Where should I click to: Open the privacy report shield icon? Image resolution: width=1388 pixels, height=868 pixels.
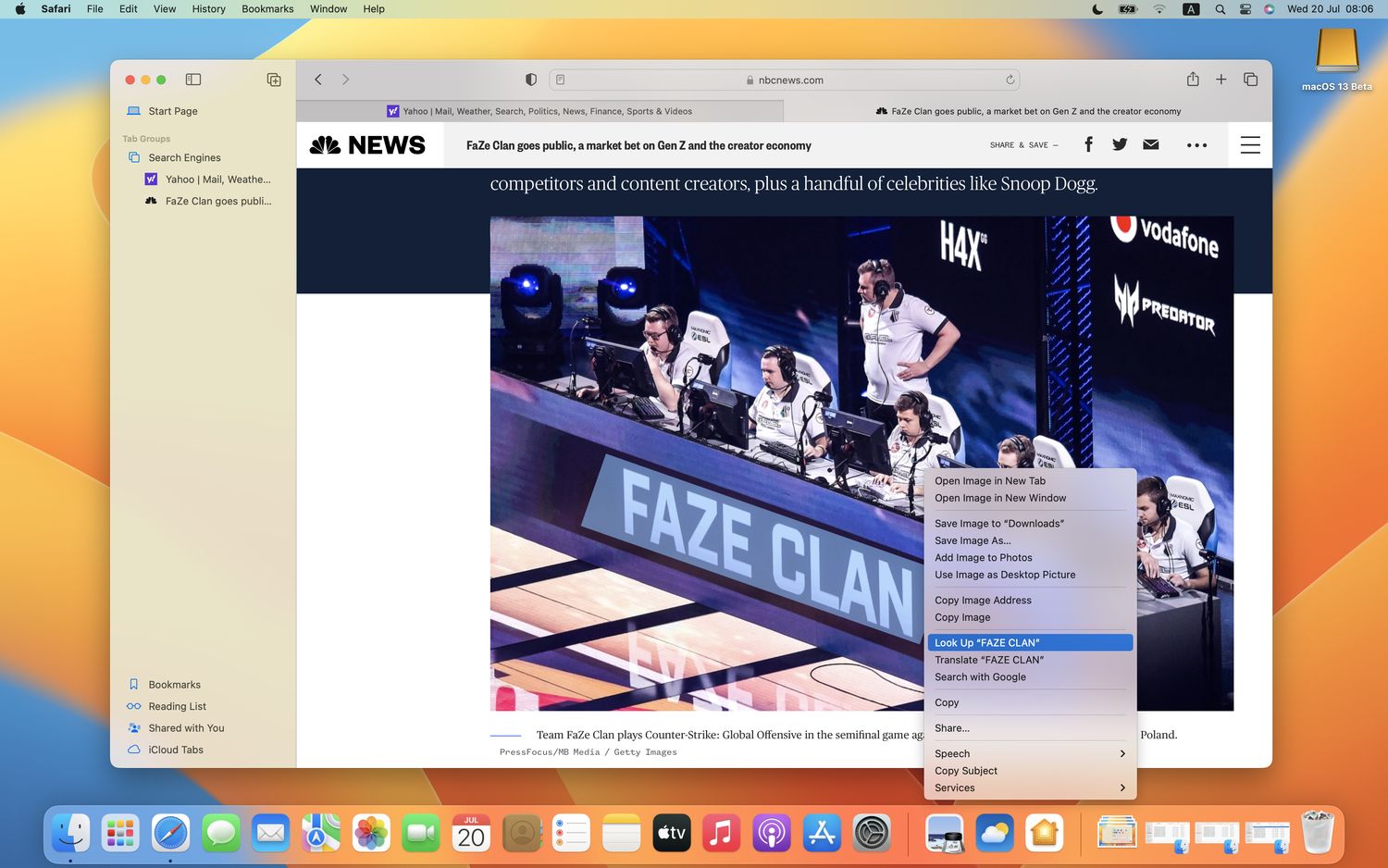click(531, 80)
